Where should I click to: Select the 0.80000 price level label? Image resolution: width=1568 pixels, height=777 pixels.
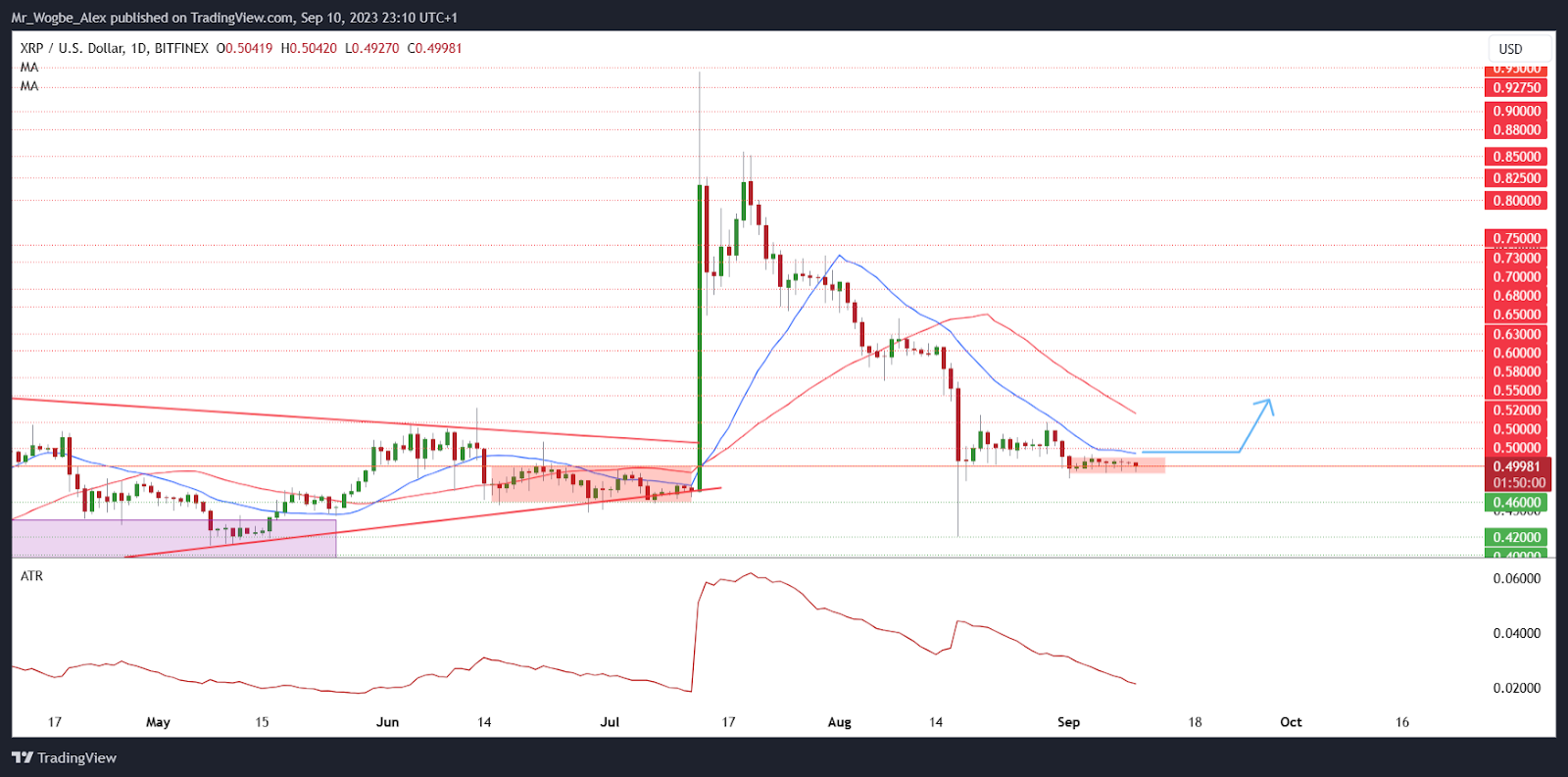(1516, 201)
